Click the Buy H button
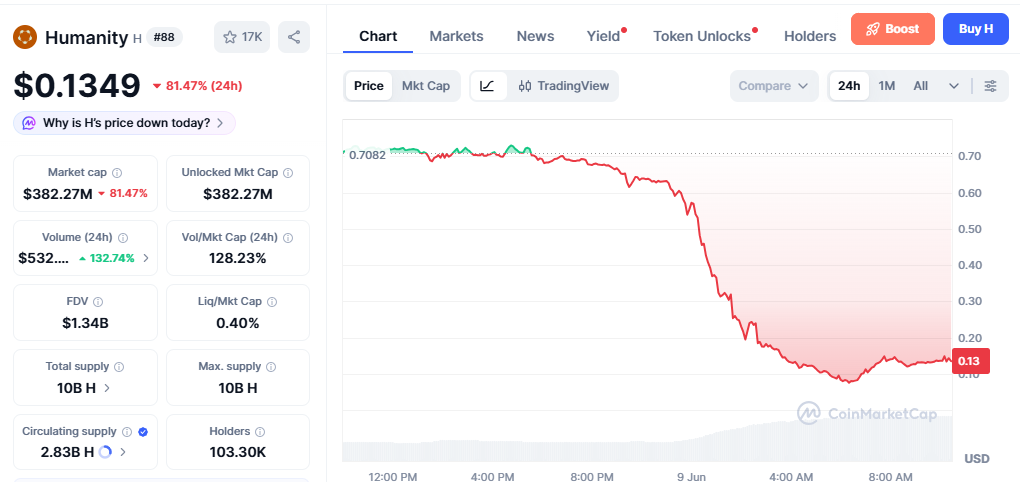The image size is (1020, 482). pyautogui.click(x=976, y=29)
